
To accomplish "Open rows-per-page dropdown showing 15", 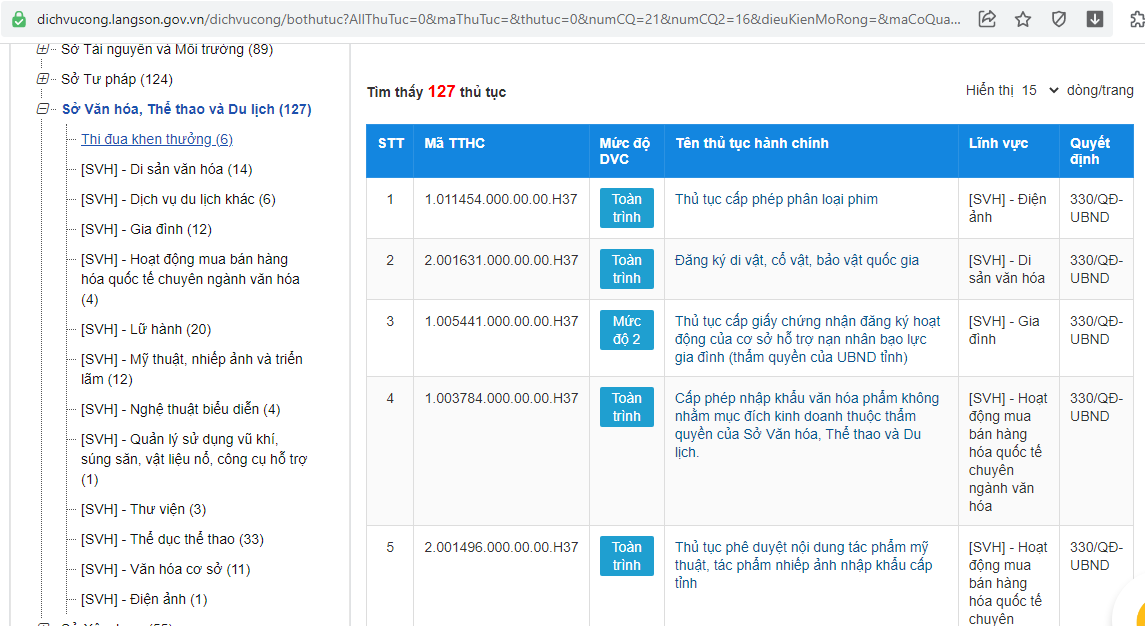I will [1040, 91].
